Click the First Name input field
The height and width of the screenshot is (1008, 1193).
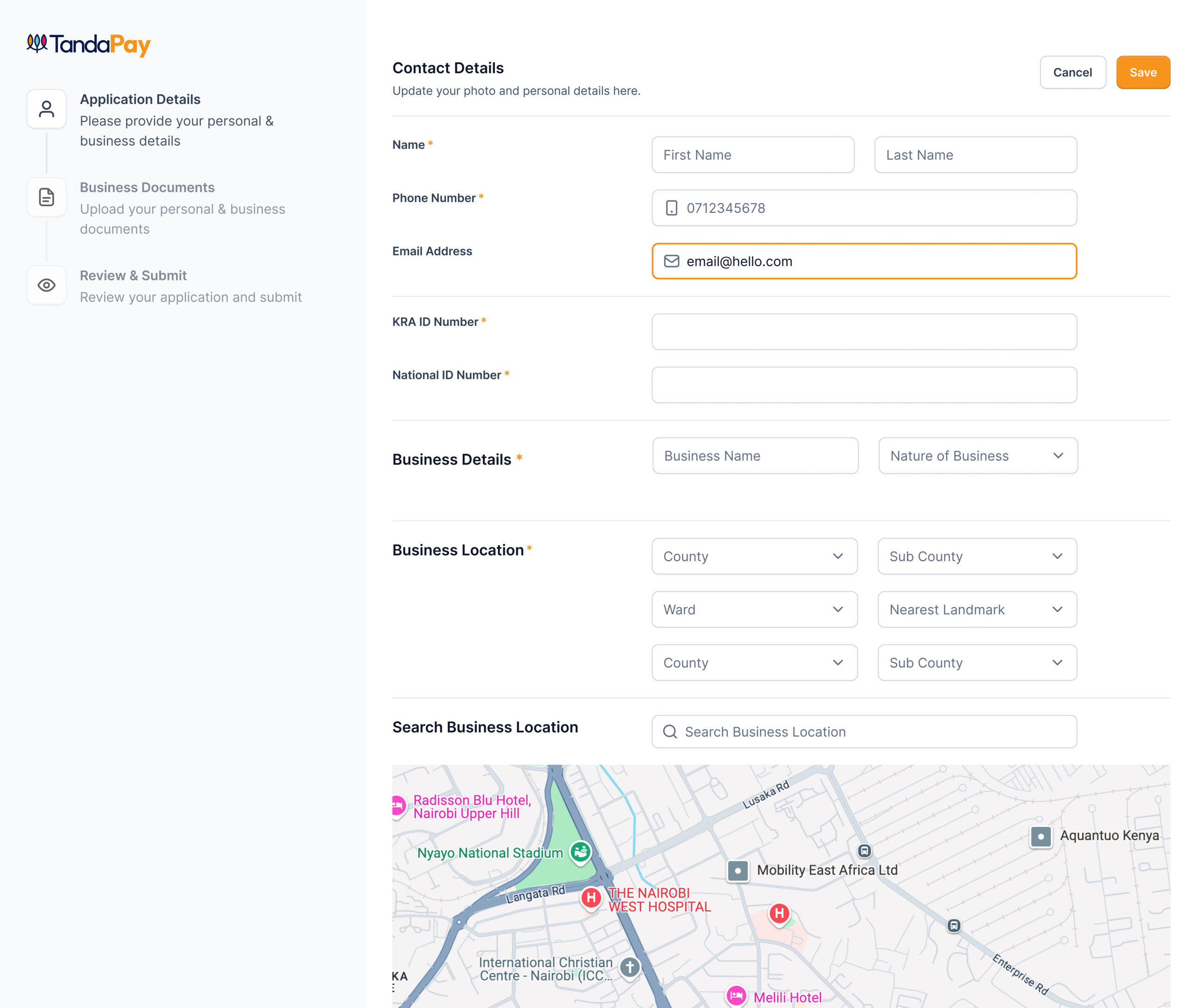[753, 155]
